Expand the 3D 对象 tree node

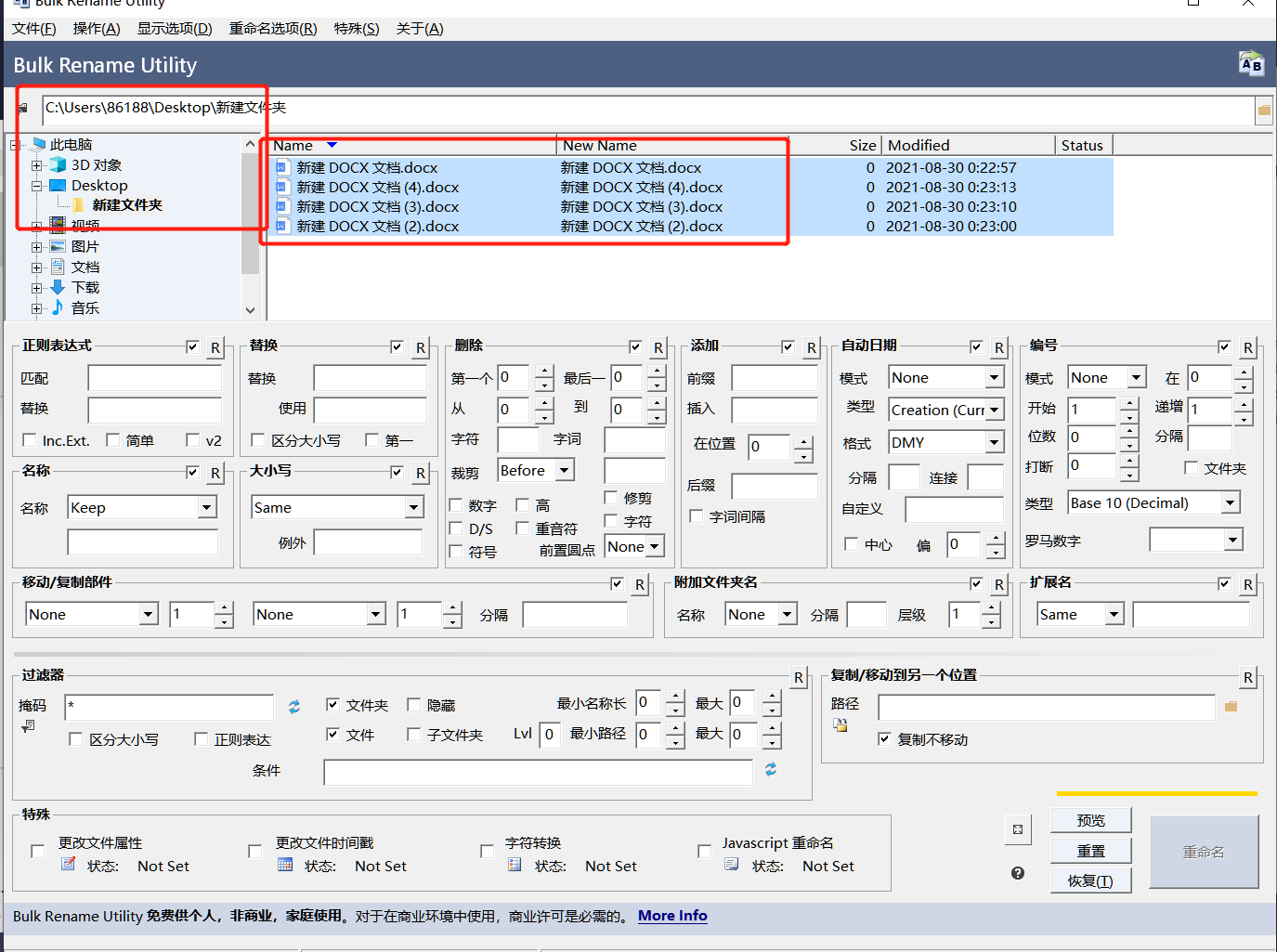[36, 165]
